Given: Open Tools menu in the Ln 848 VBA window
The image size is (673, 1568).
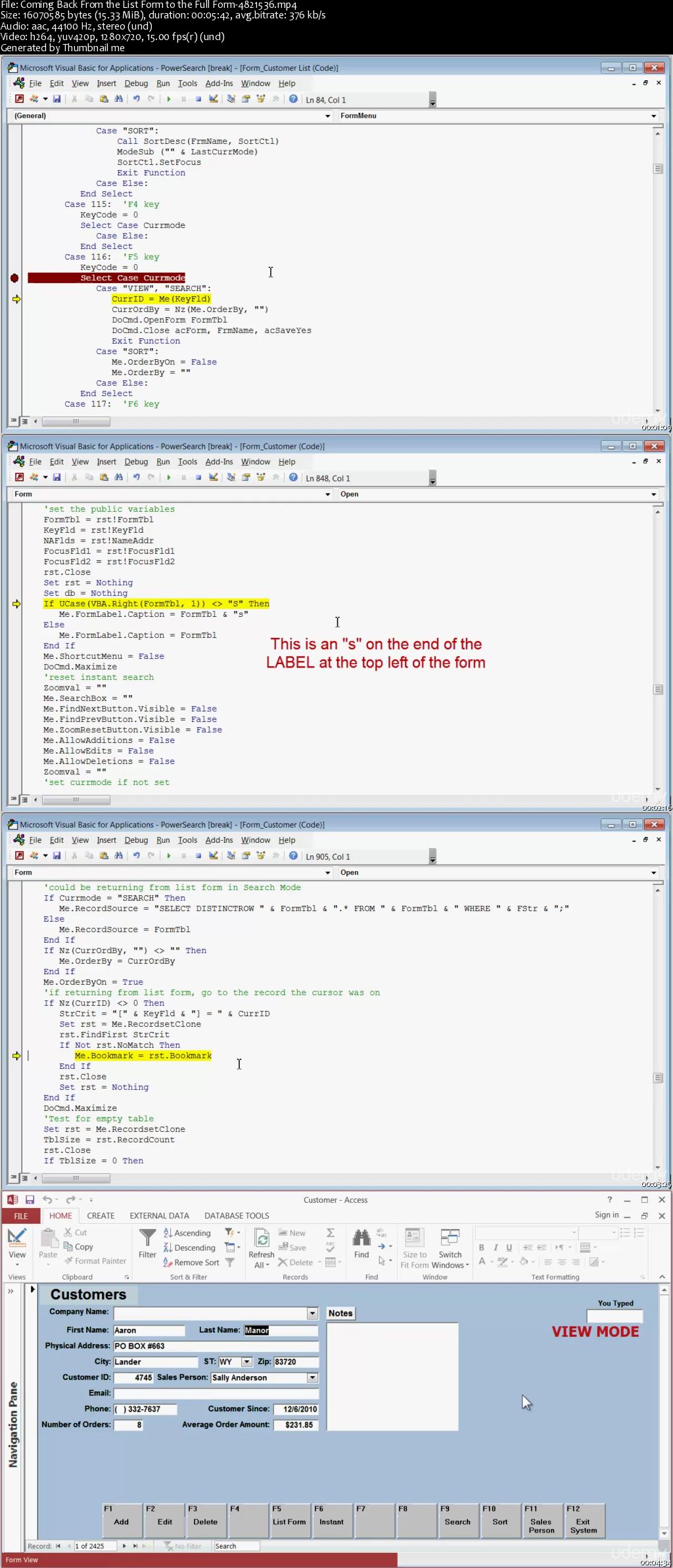Looking at the screenshot, I should point(187,462).
